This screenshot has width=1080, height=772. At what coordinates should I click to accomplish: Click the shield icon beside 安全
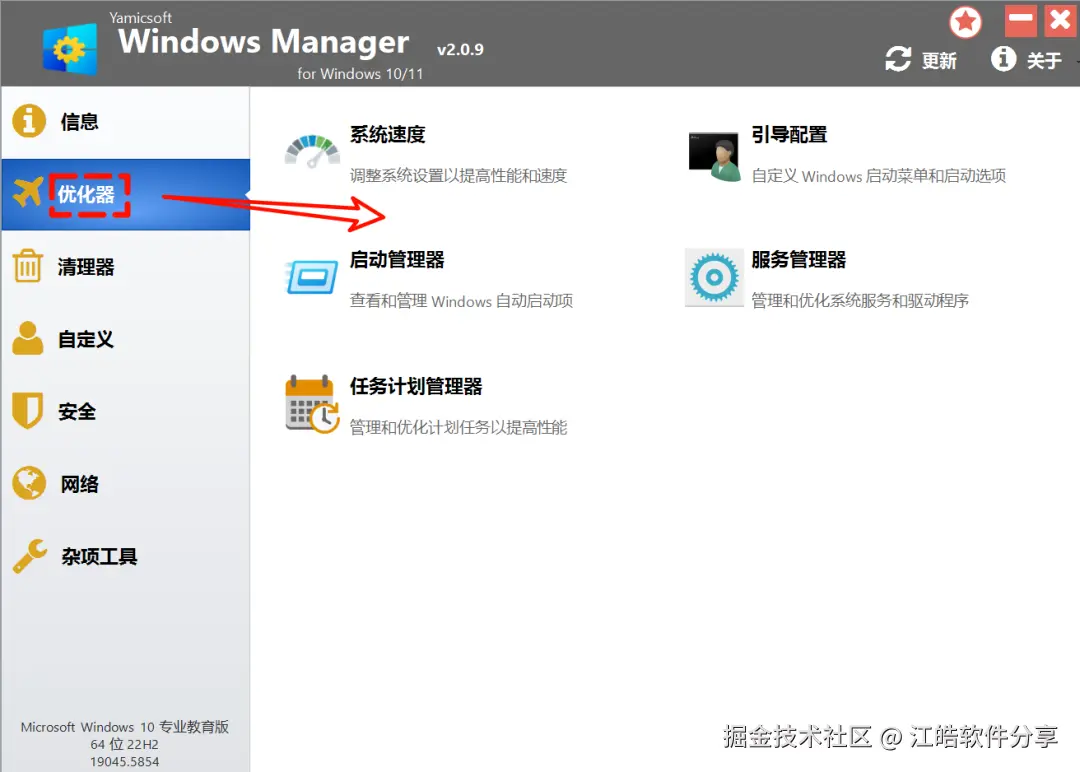click(28, 410)
